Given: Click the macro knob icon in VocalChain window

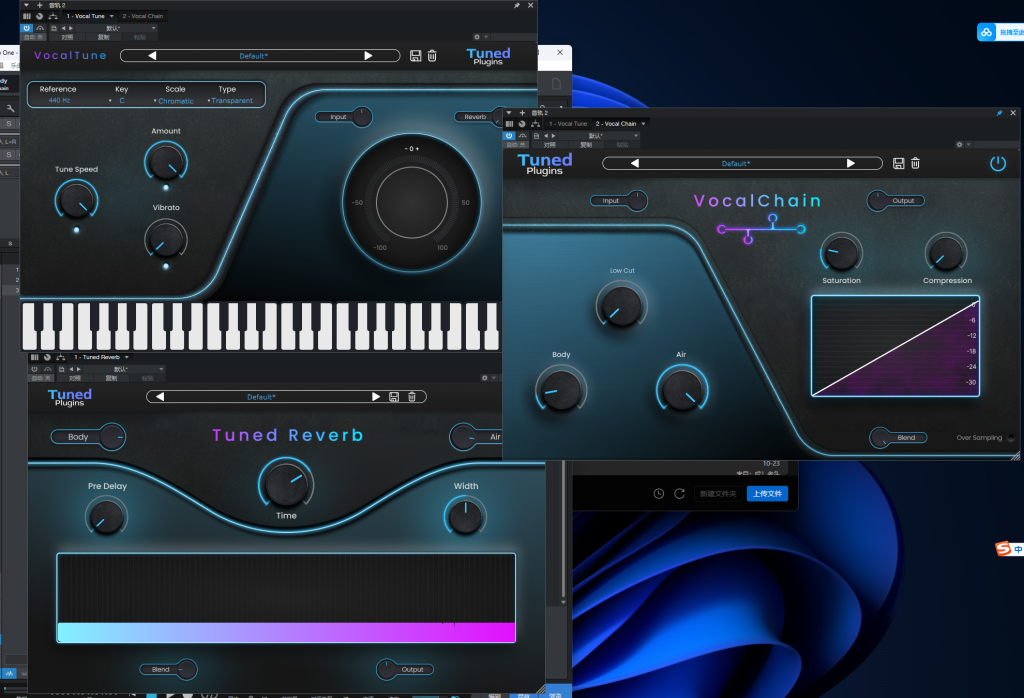Looking at the screenshot, I should pos(522,124).
